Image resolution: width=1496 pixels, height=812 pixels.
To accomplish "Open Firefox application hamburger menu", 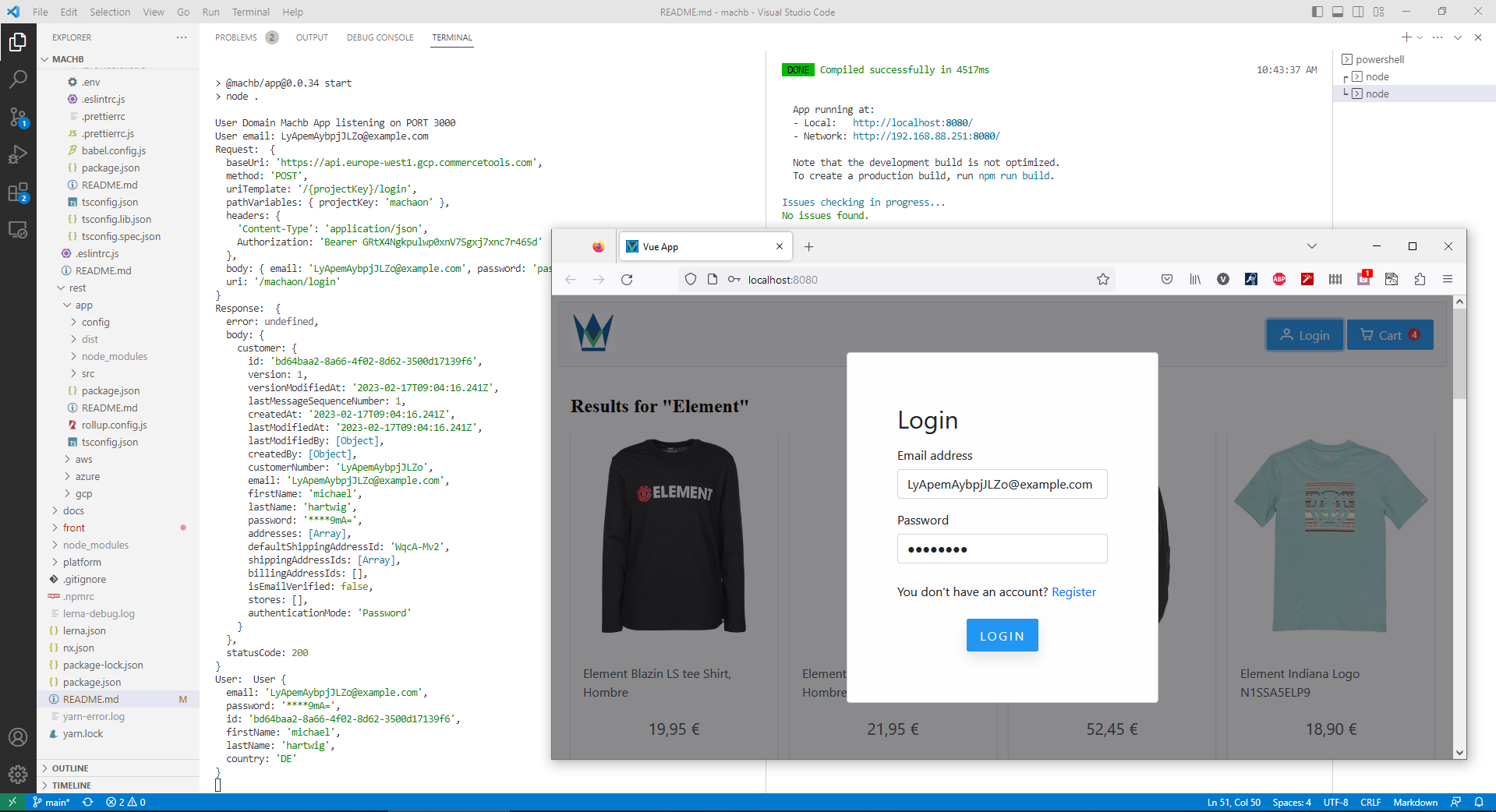I will coord(1448,279).
